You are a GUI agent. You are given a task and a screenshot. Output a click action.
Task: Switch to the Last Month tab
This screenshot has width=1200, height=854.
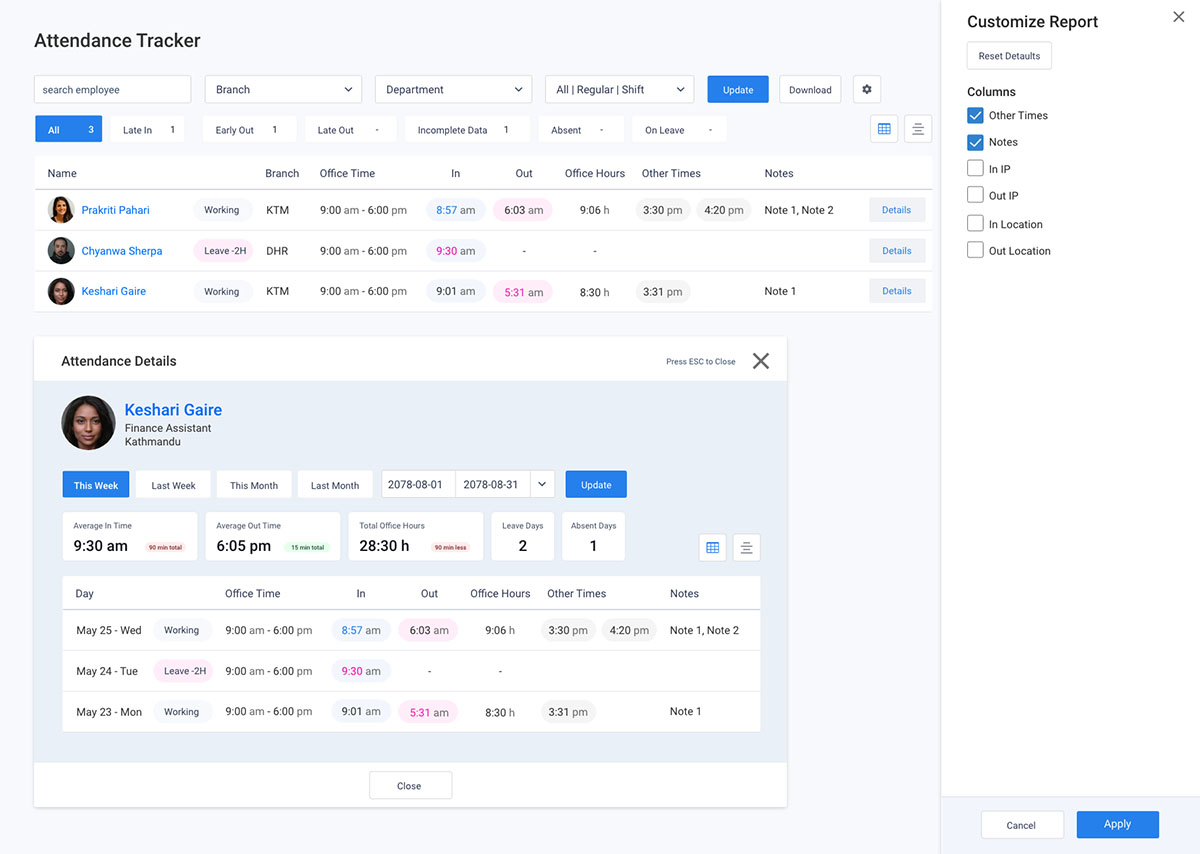tap(335, 484)
